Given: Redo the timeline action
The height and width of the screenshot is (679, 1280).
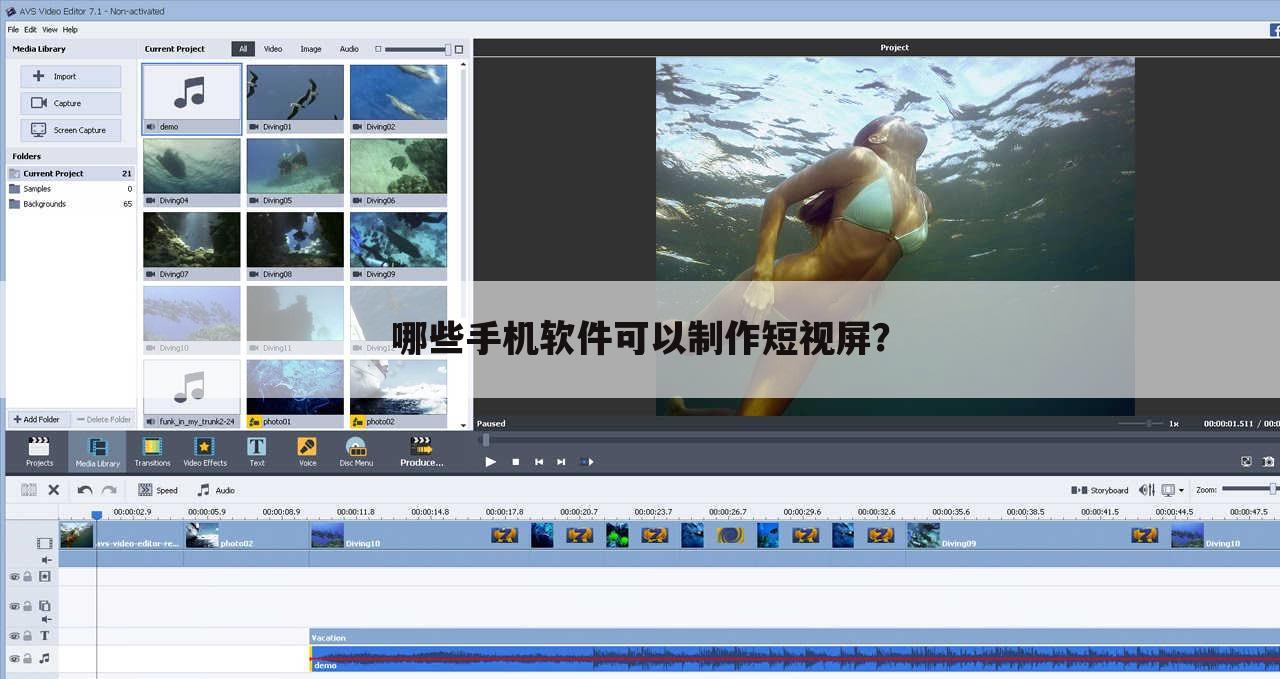Looking at the screenshot, I should click(109, 490).
